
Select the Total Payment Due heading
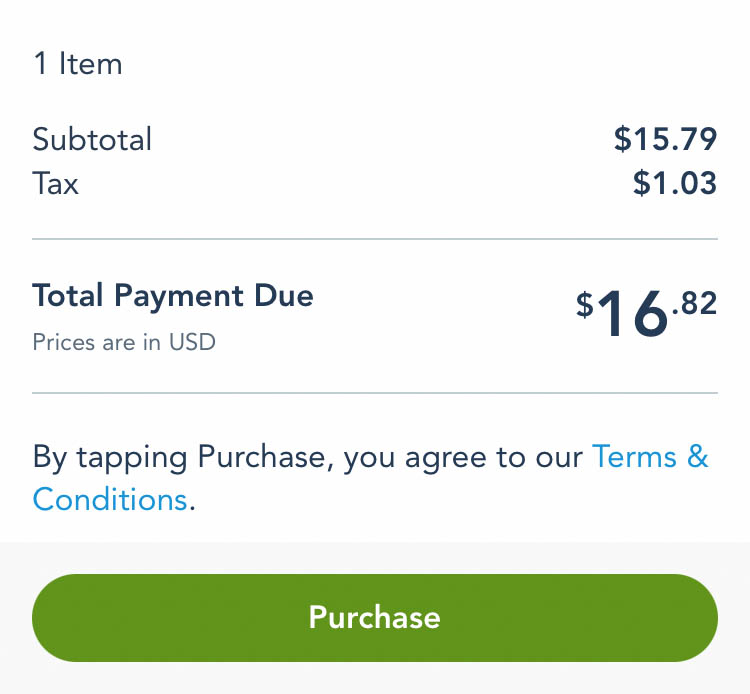[x=173, y=296]
